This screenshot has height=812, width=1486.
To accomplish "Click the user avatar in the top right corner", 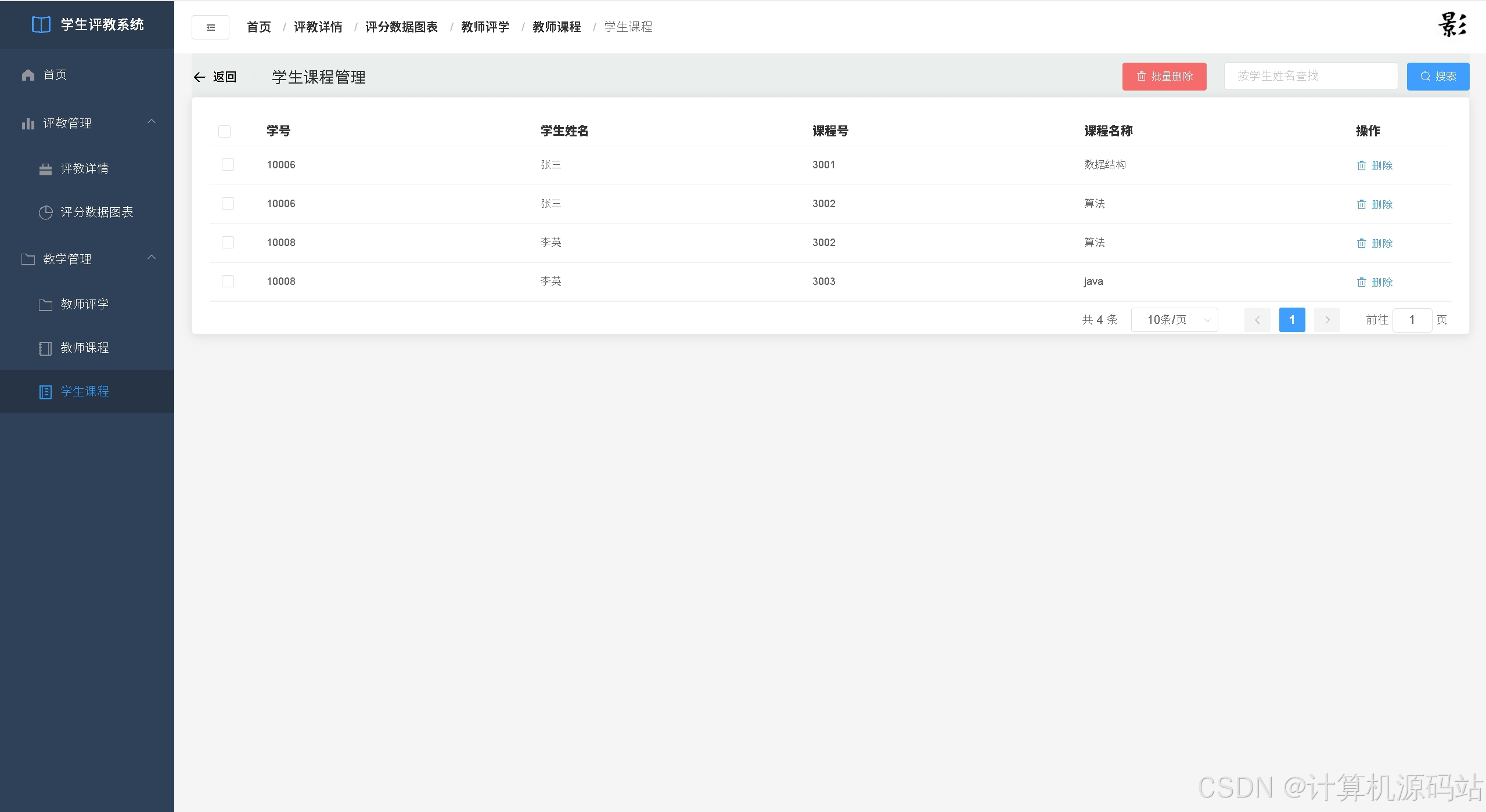I will pos(1452,24).
